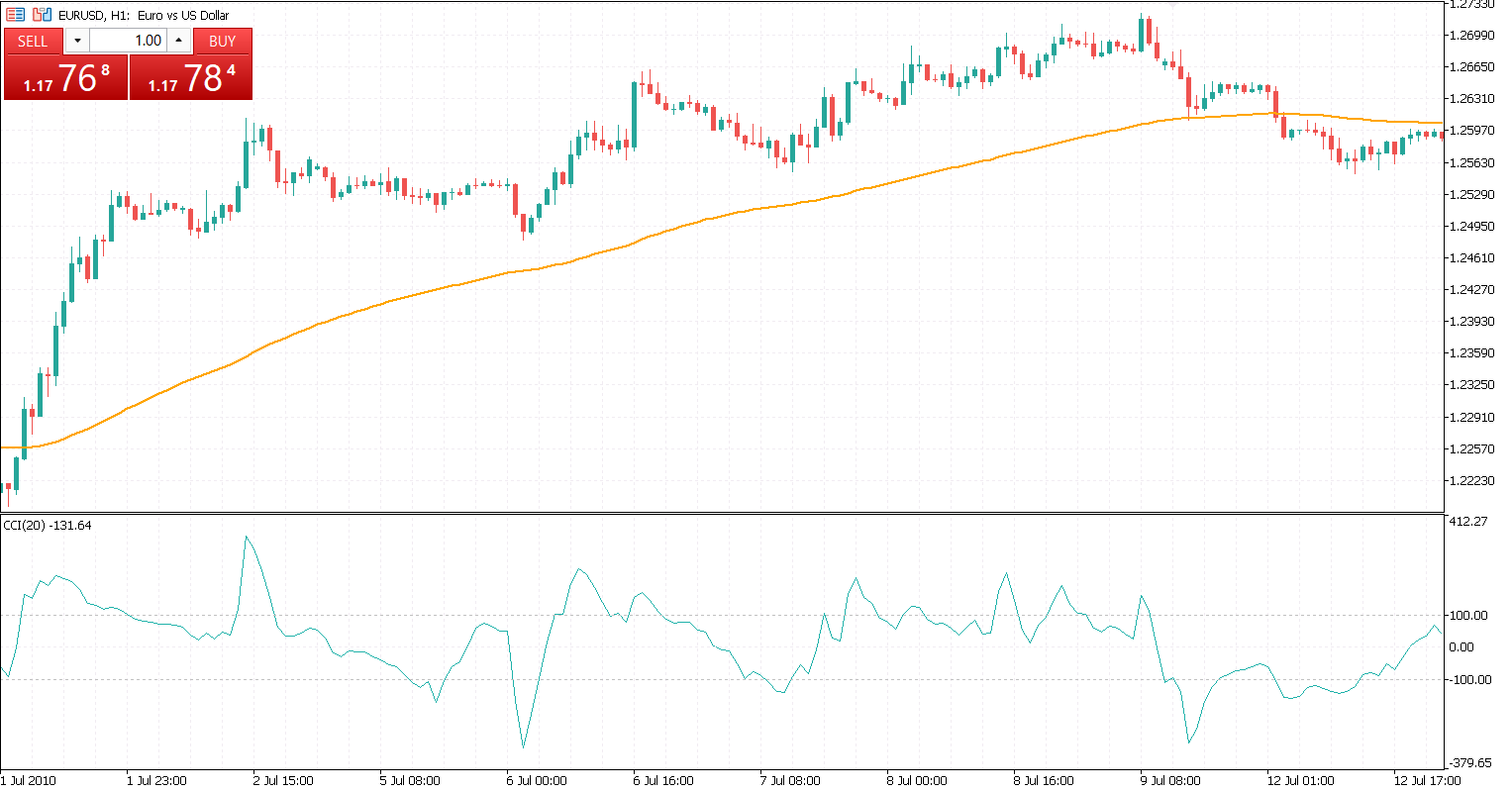Click the 'EURUSD, H1: Euro vs US Dollar' title

(144, 15)
